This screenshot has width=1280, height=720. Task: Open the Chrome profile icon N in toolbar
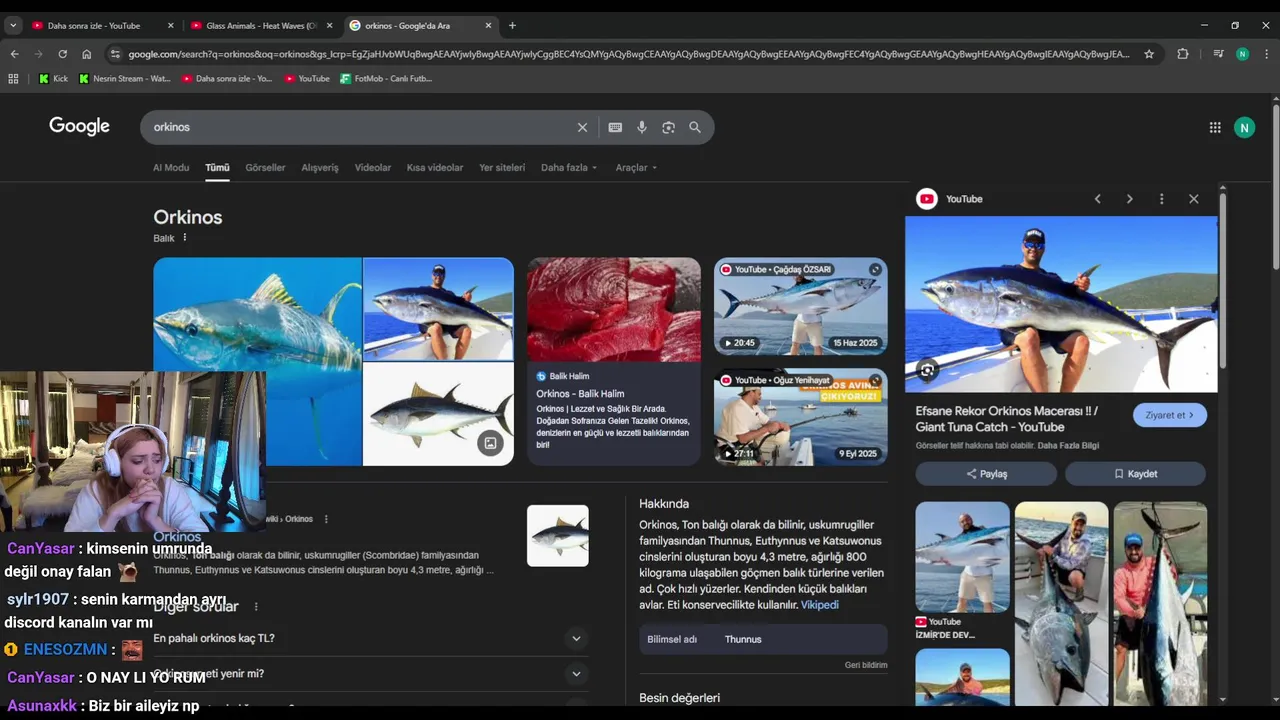1242,54
